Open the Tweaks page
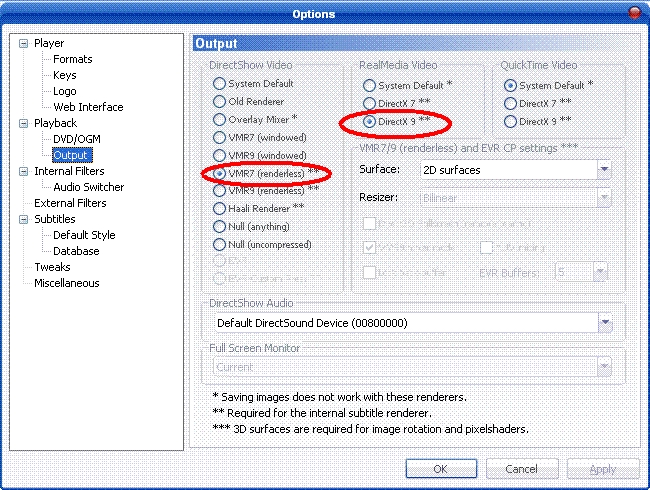 pos(52,267)
